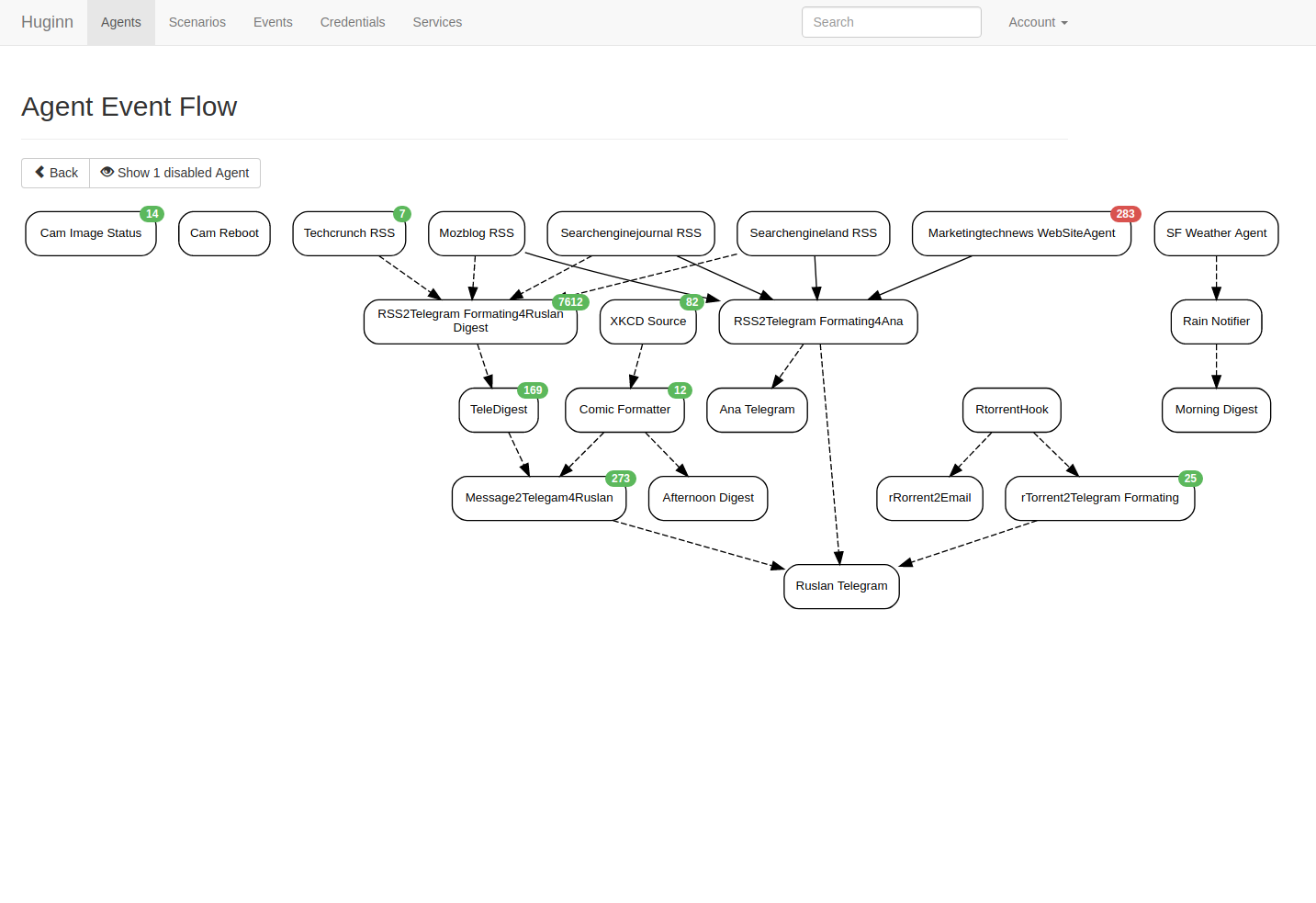Select the Ruslan Telegram agent node

841,586
